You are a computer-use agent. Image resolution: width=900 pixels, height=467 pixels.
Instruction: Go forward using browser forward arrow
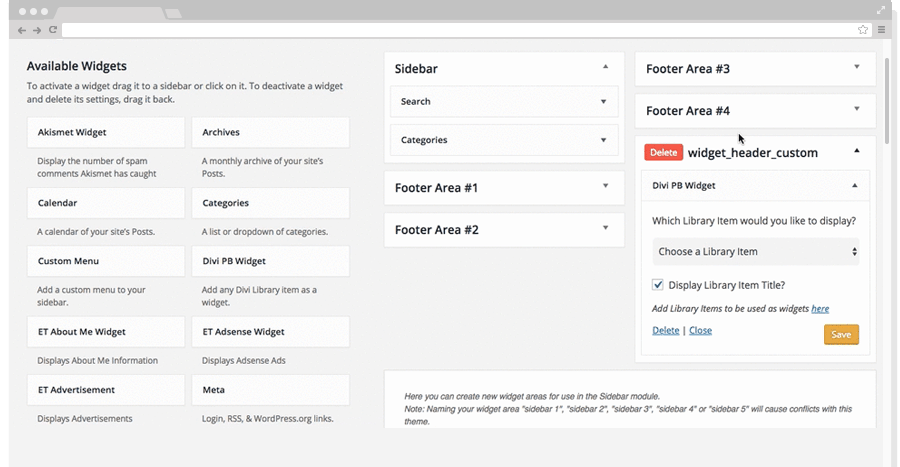tap(37, 30)
